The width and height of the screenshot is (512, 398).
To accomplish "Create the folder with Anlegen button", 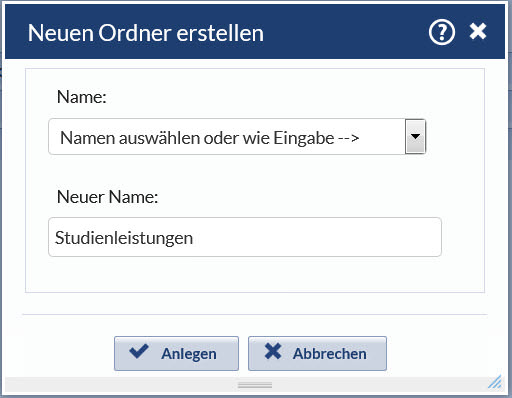I will (x=176, y=353).
